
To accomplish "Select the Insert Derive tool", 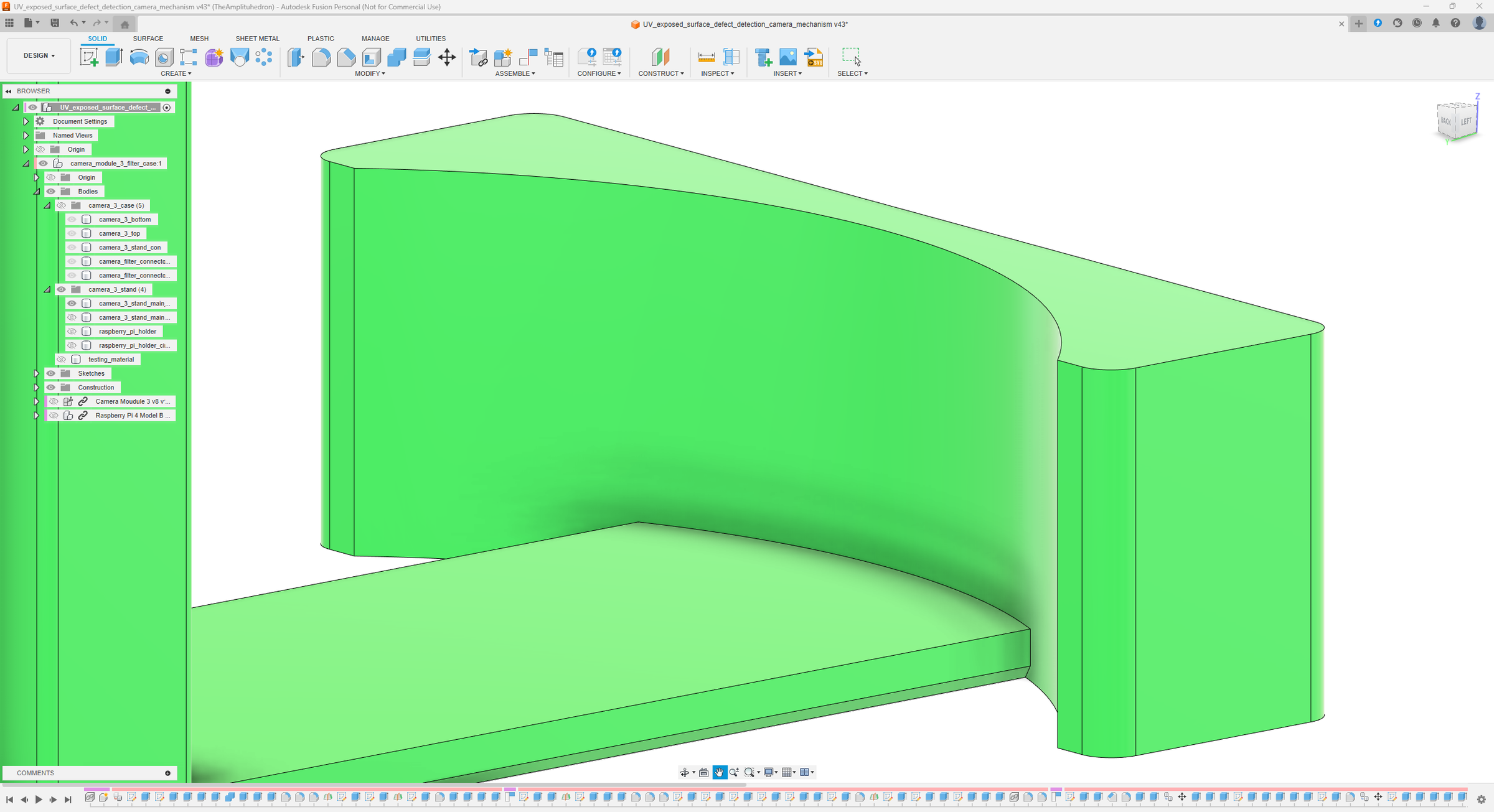I will (x=763, y=57).
